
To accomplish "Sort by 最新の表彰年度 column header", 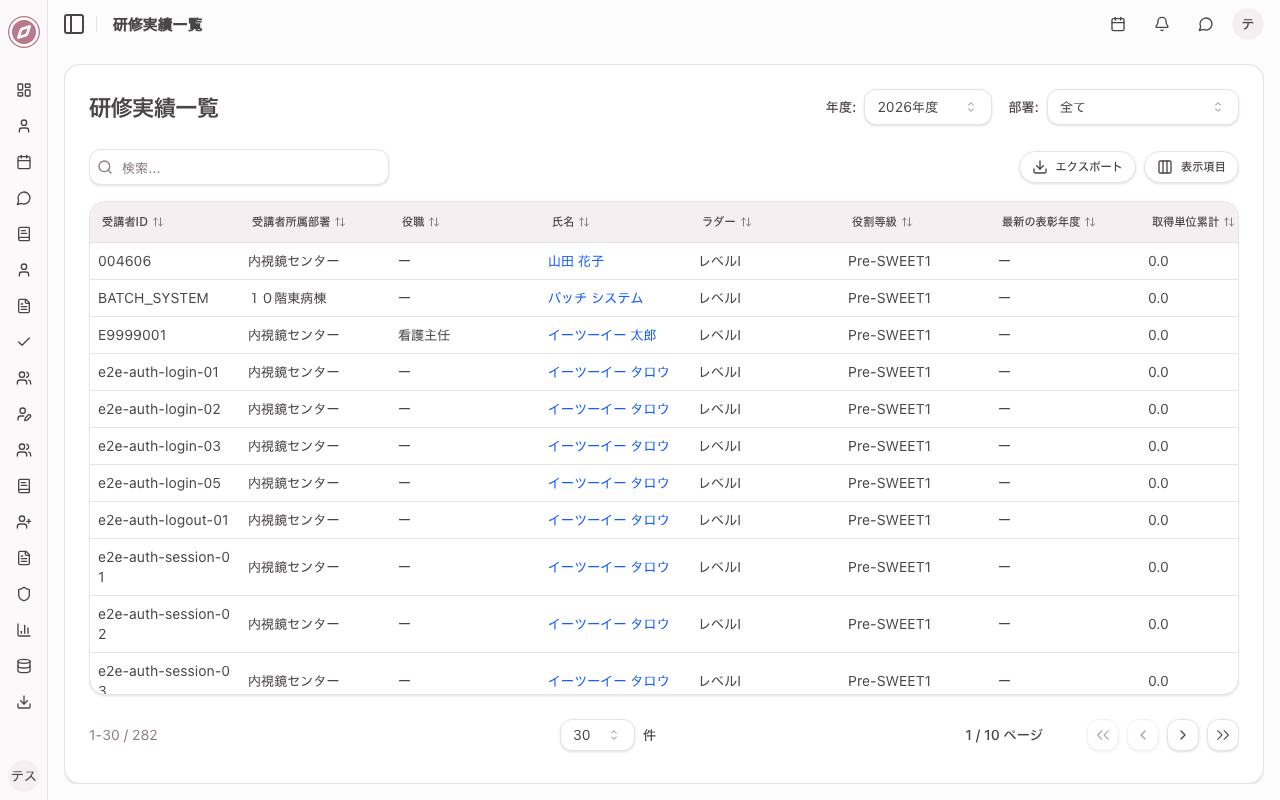I will pos(1049,222).
